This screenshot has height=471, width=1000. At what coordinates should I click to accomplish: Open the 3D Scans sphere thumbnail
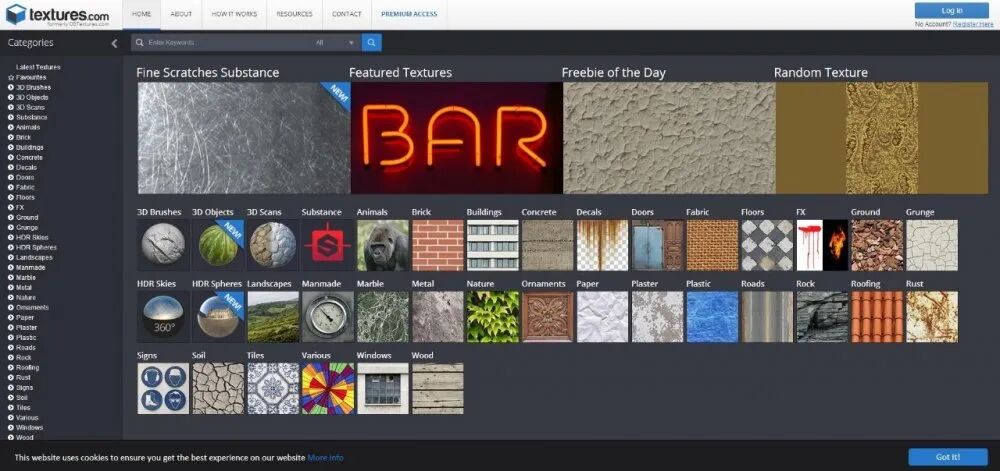(x=273, y=245)
